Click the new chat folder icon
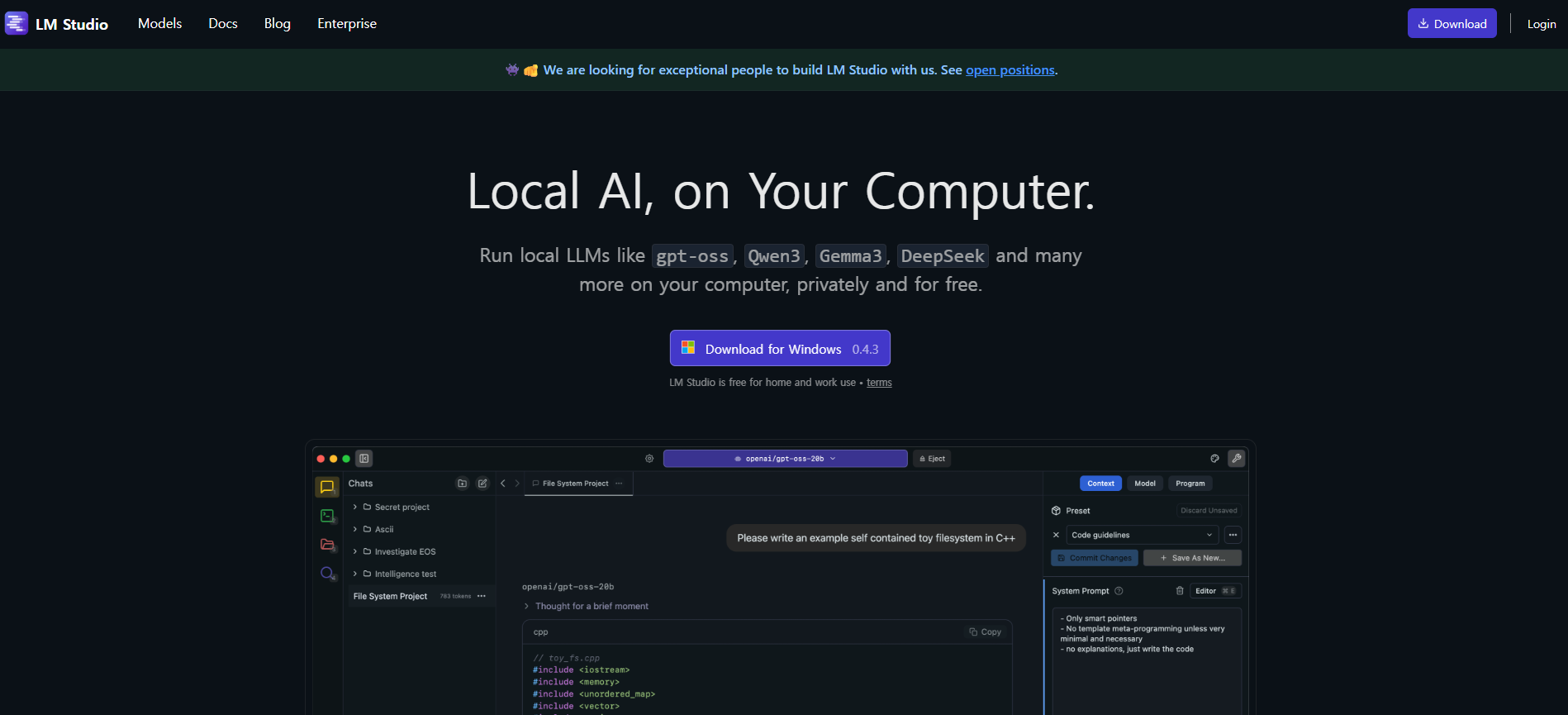This screenshot has height=715, width=1568. pos(463,484)
